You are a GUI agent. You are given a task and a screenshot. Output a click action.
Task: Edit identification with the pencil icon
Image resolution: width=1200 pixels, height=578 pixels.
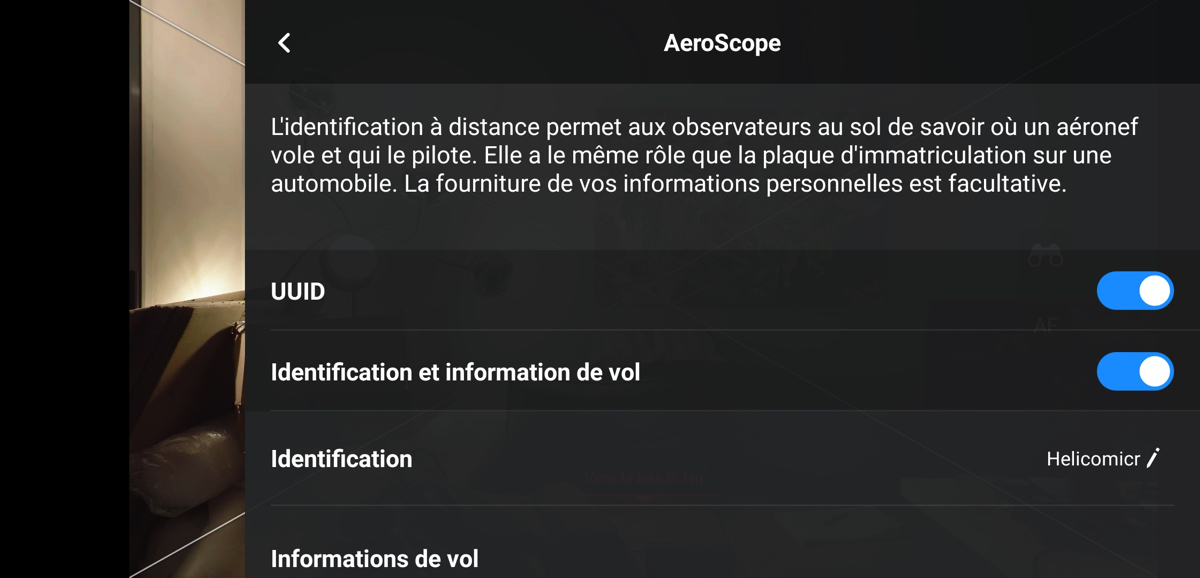1153,459
